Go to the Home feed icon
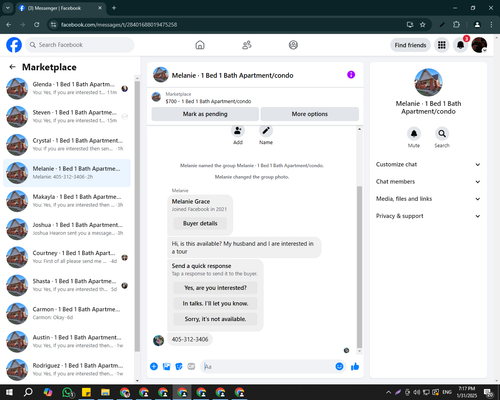This screenshot has width=500, height=400. (200, 45)
